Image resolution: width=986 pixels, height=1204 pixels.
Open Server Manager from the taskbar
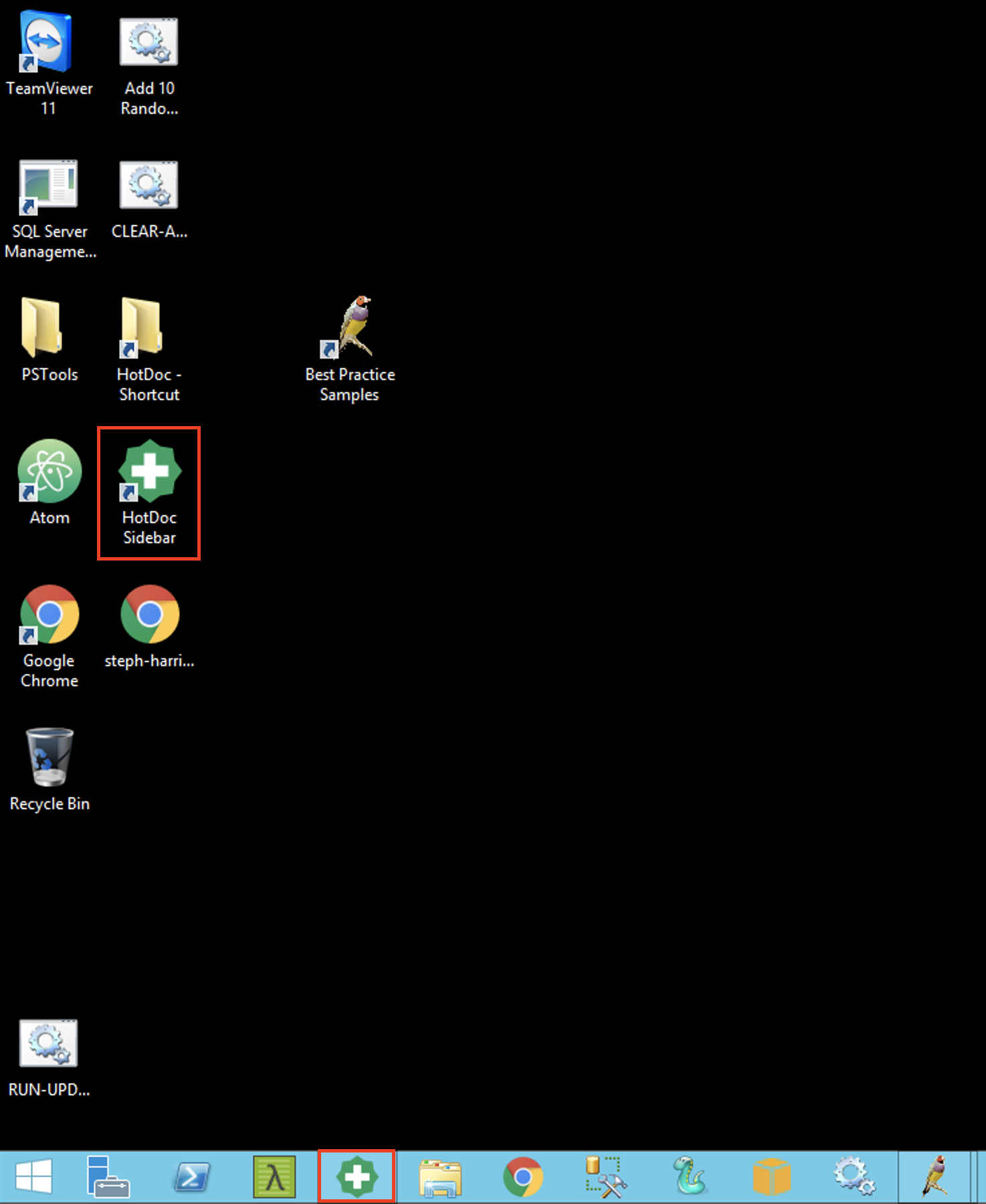pyautogui.click(x=108, y=1177)
